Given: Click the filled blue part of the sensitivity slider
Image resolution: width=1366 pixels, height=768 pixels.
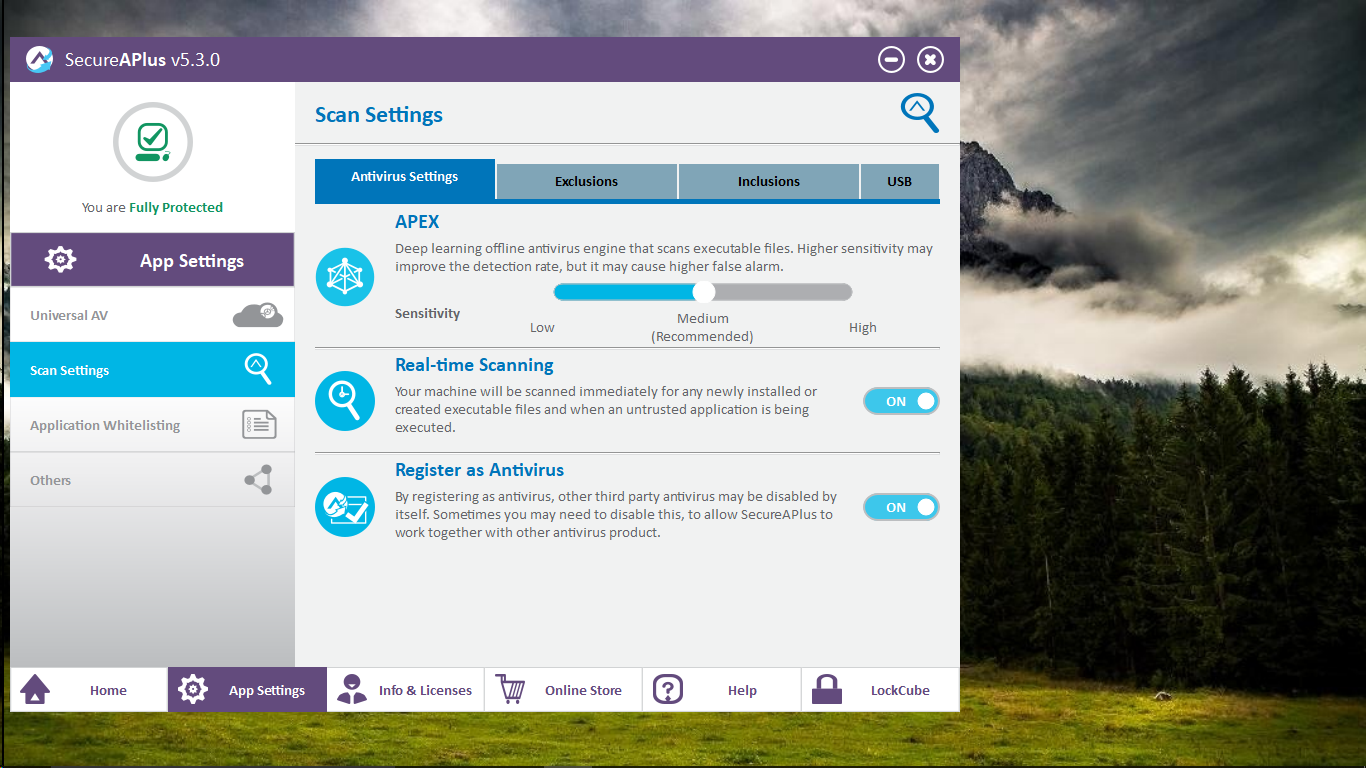Looking at the screenshot, I should pos(623,291).
